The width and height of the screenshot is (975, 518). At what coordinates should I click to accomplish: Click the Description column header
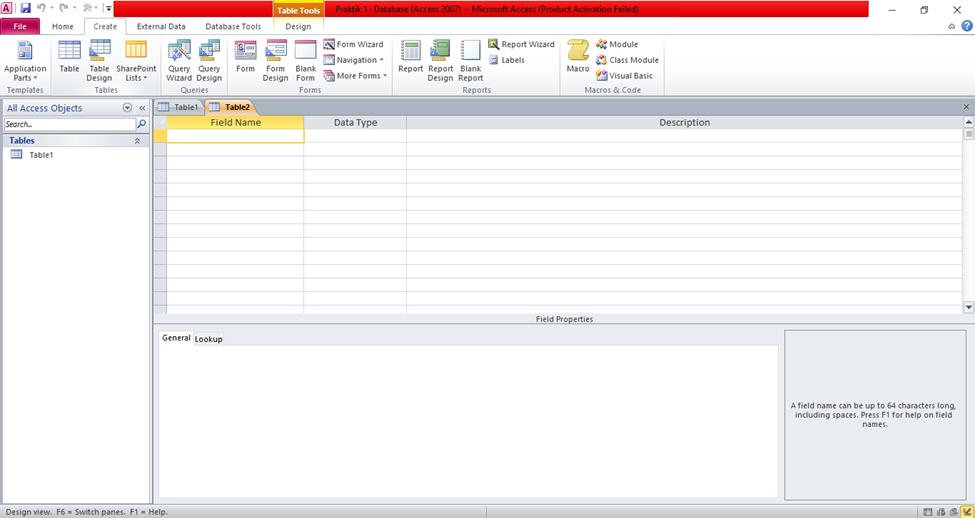[x=685, y=123]
